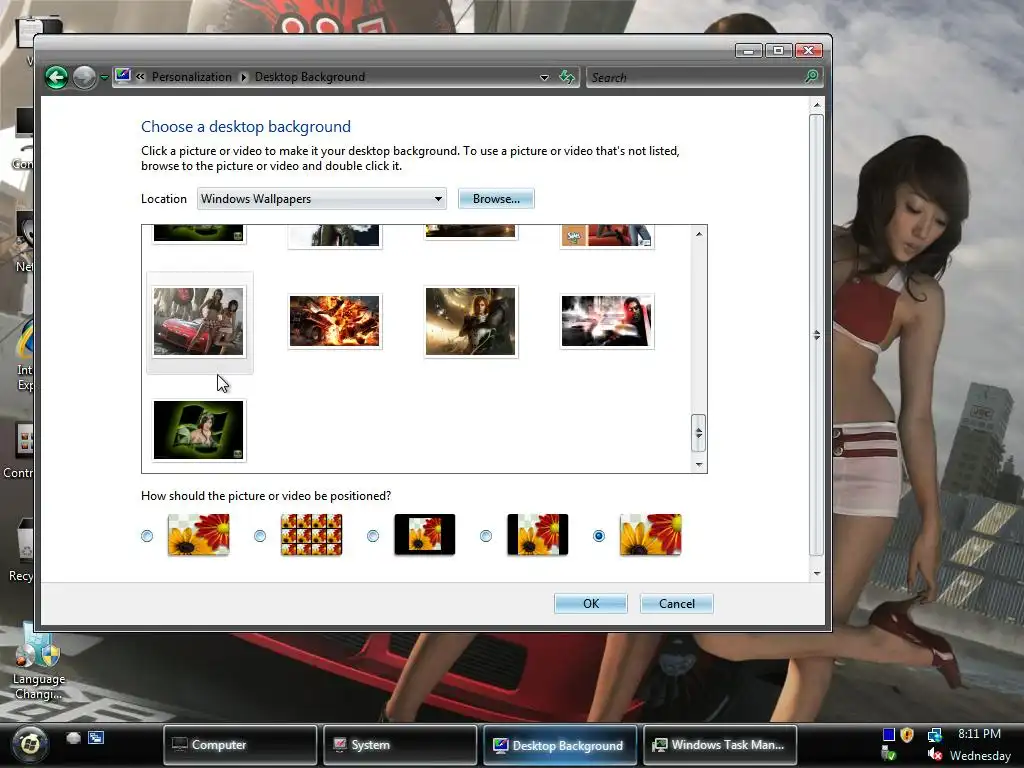Open Language Changing desktop shortcut

(x=38, y=661)
